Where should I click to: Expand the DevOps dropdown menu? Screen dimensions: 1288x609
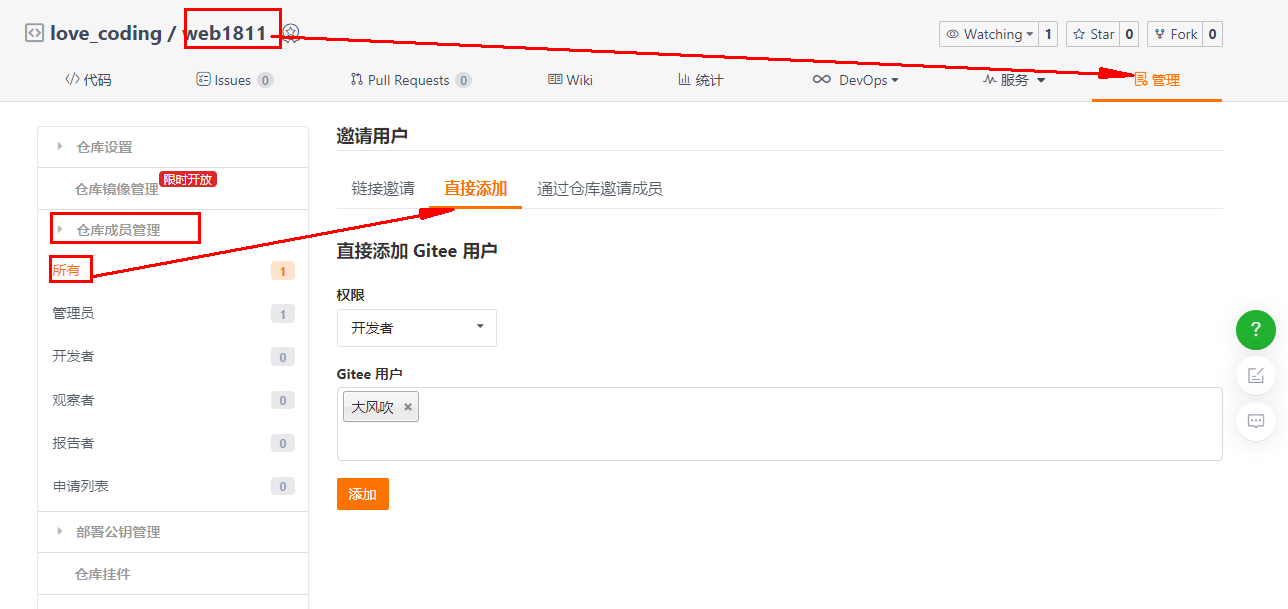855,80
